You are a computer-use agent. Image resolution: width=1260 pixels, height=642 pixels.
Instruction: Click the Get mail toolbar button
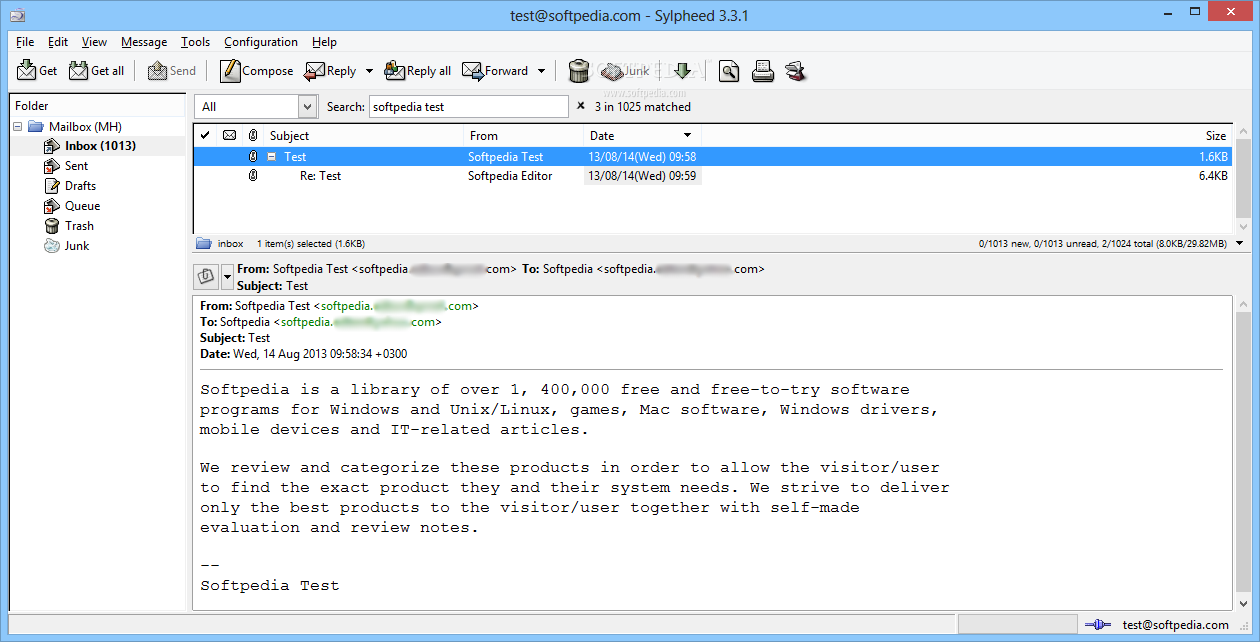coord(38,71)
